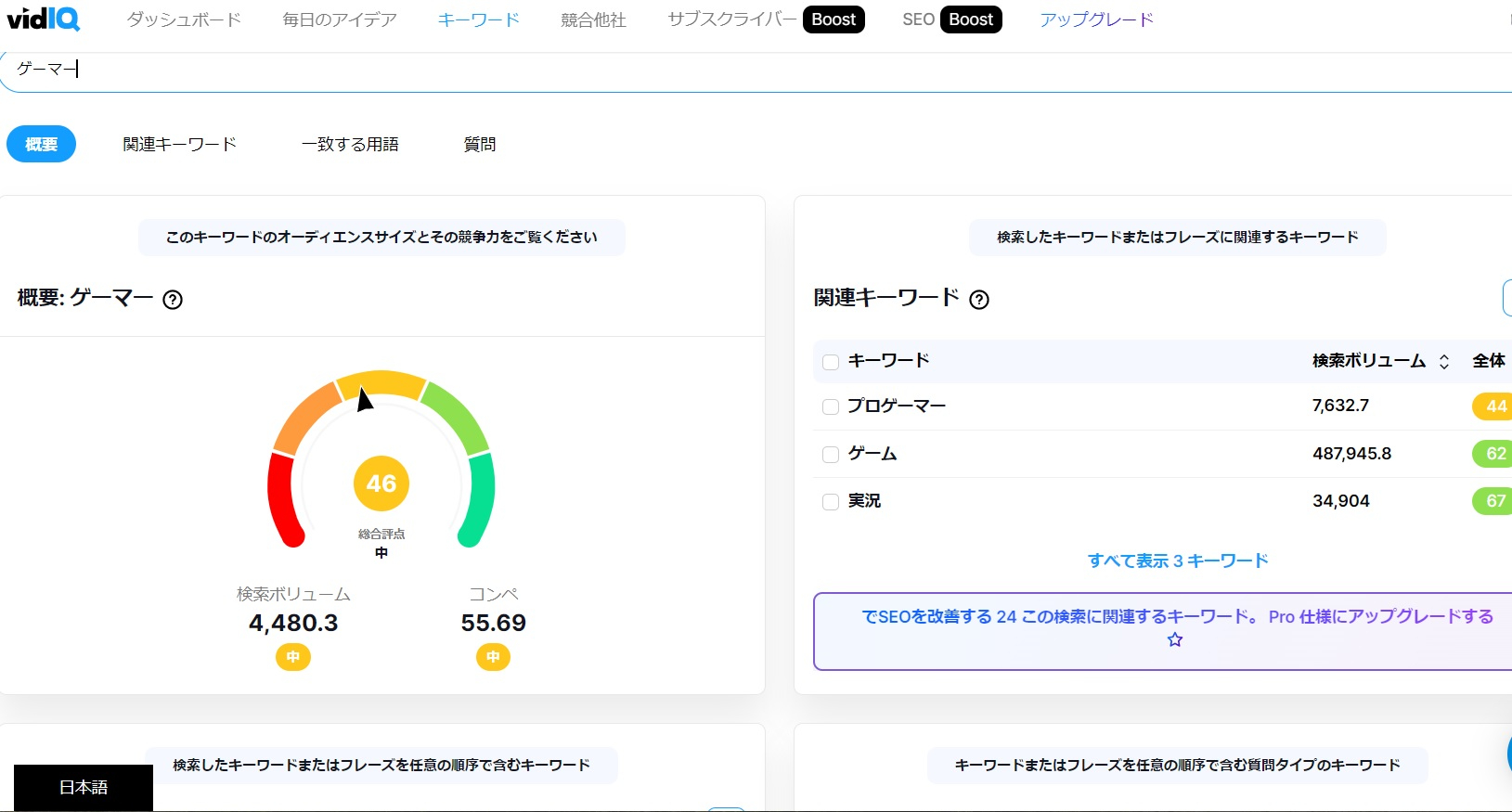Image resolution: width=1512 pixels, height=812 pixels.
Task: Open キーワード in top navigation
Action: [x=479, y=19]
